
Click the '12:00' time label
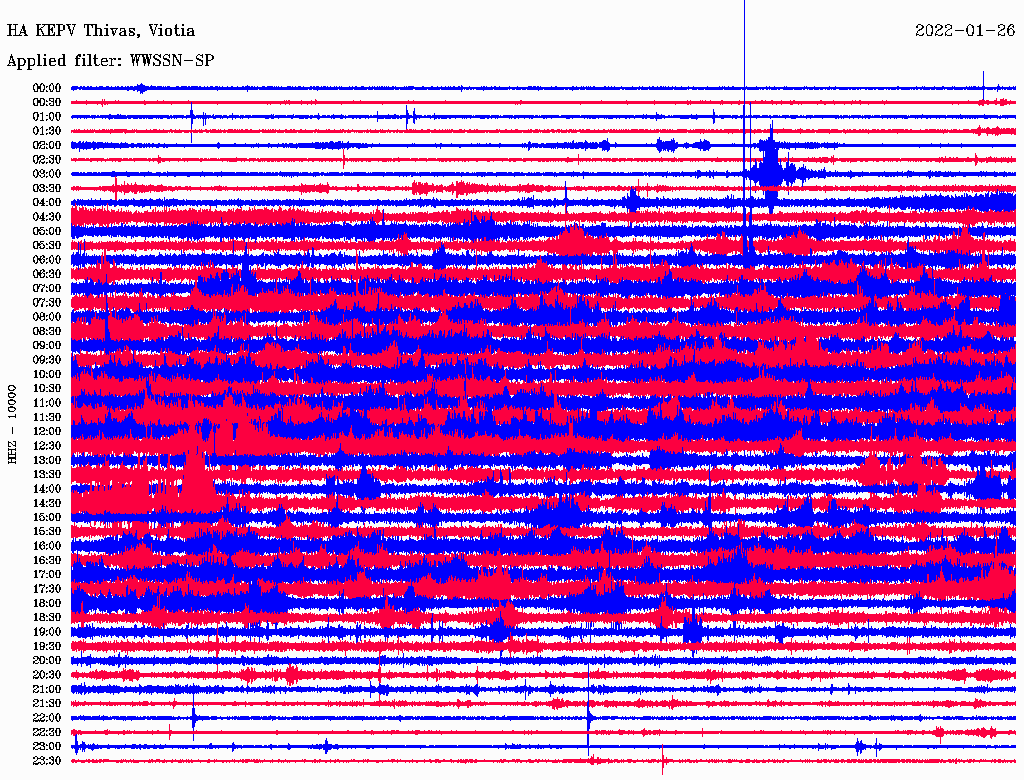47,432
